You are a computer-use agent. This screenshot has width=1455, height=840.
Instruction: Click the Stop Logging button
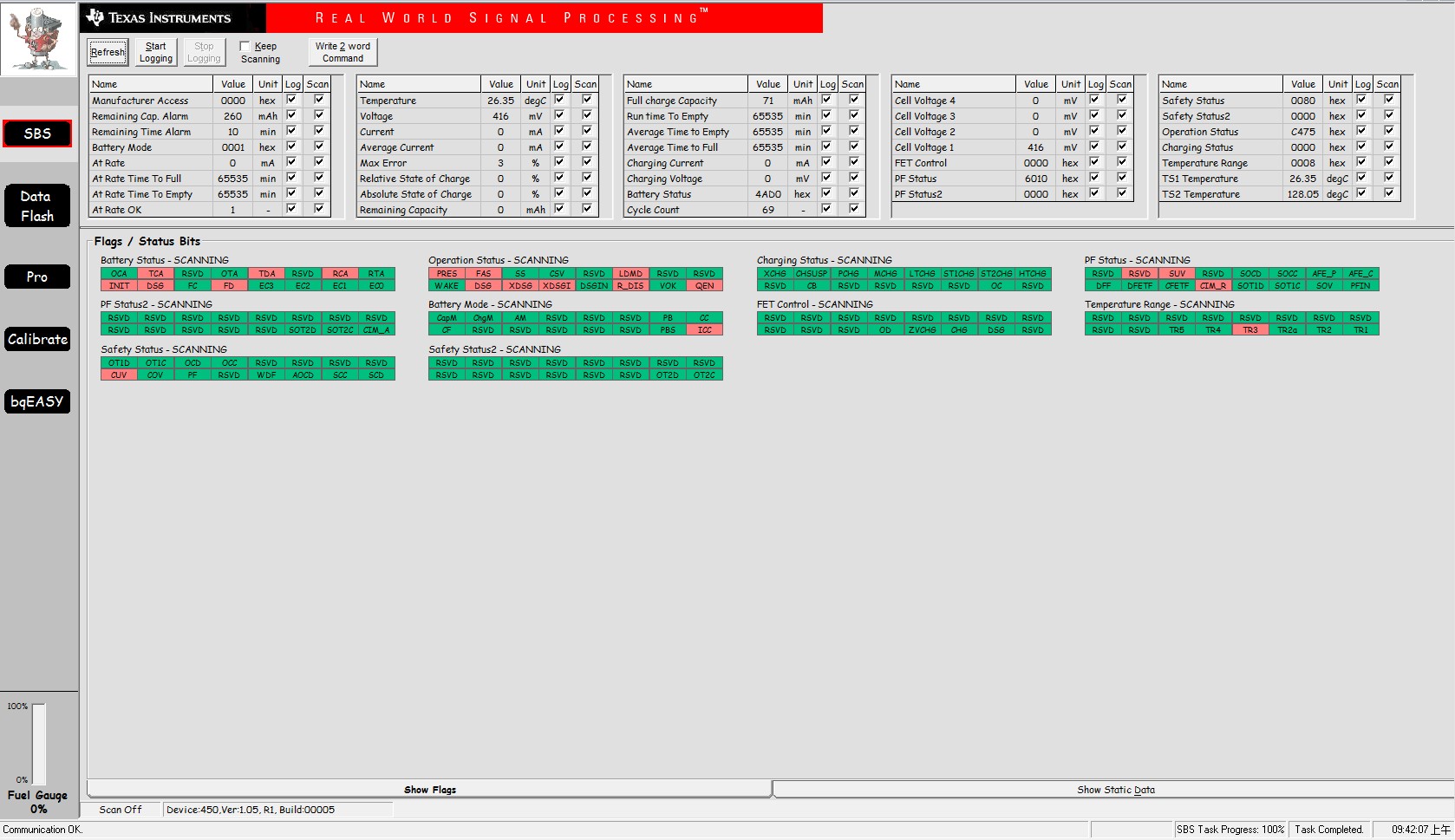pos(204,52)
